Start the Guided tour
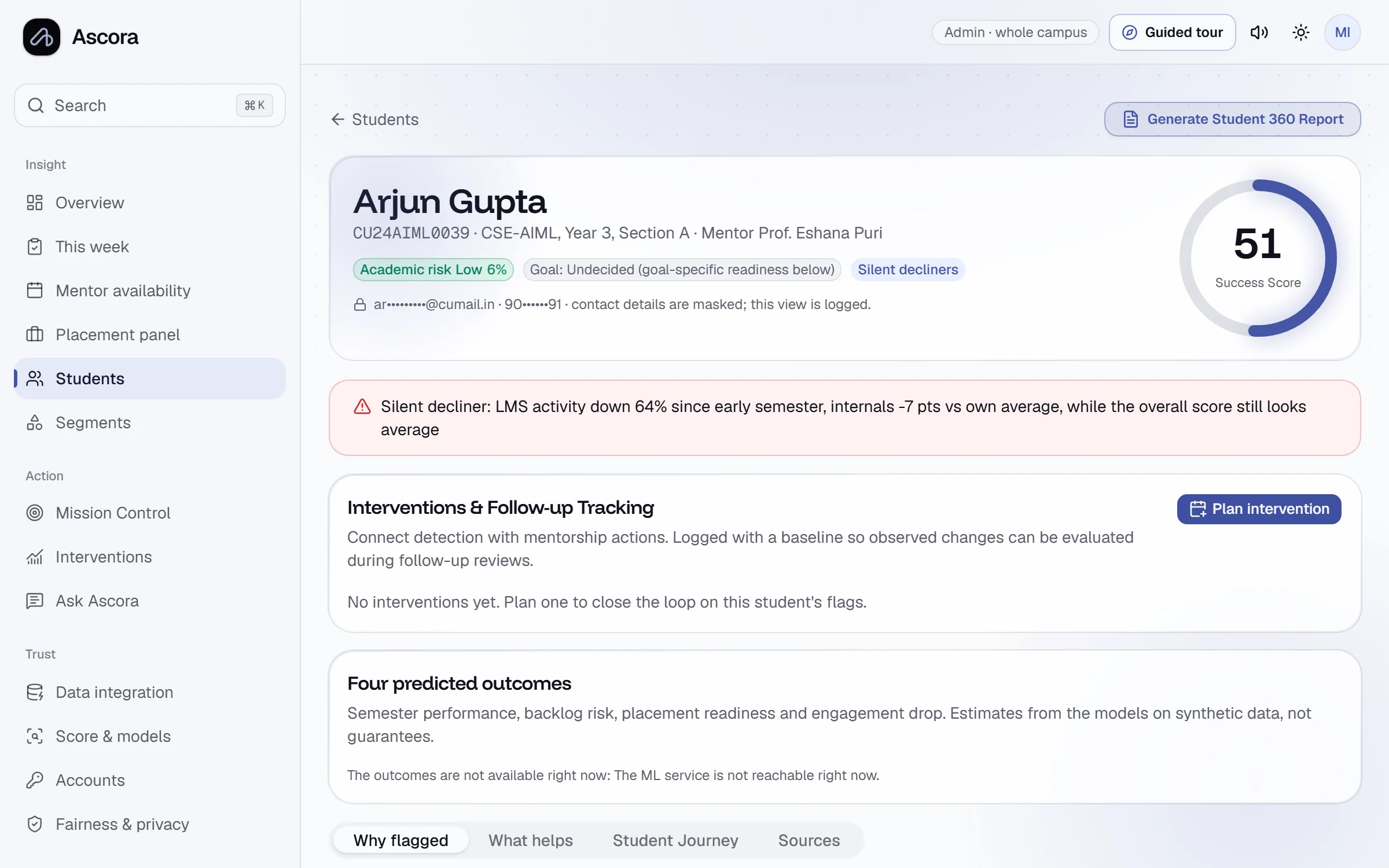The image size is (1389, 868). (x=1172, y=32)
